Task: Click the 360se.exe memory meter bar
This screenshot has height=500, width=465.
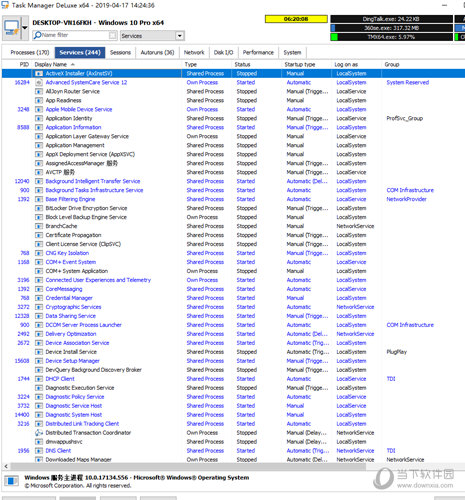Action: point(391,28)
